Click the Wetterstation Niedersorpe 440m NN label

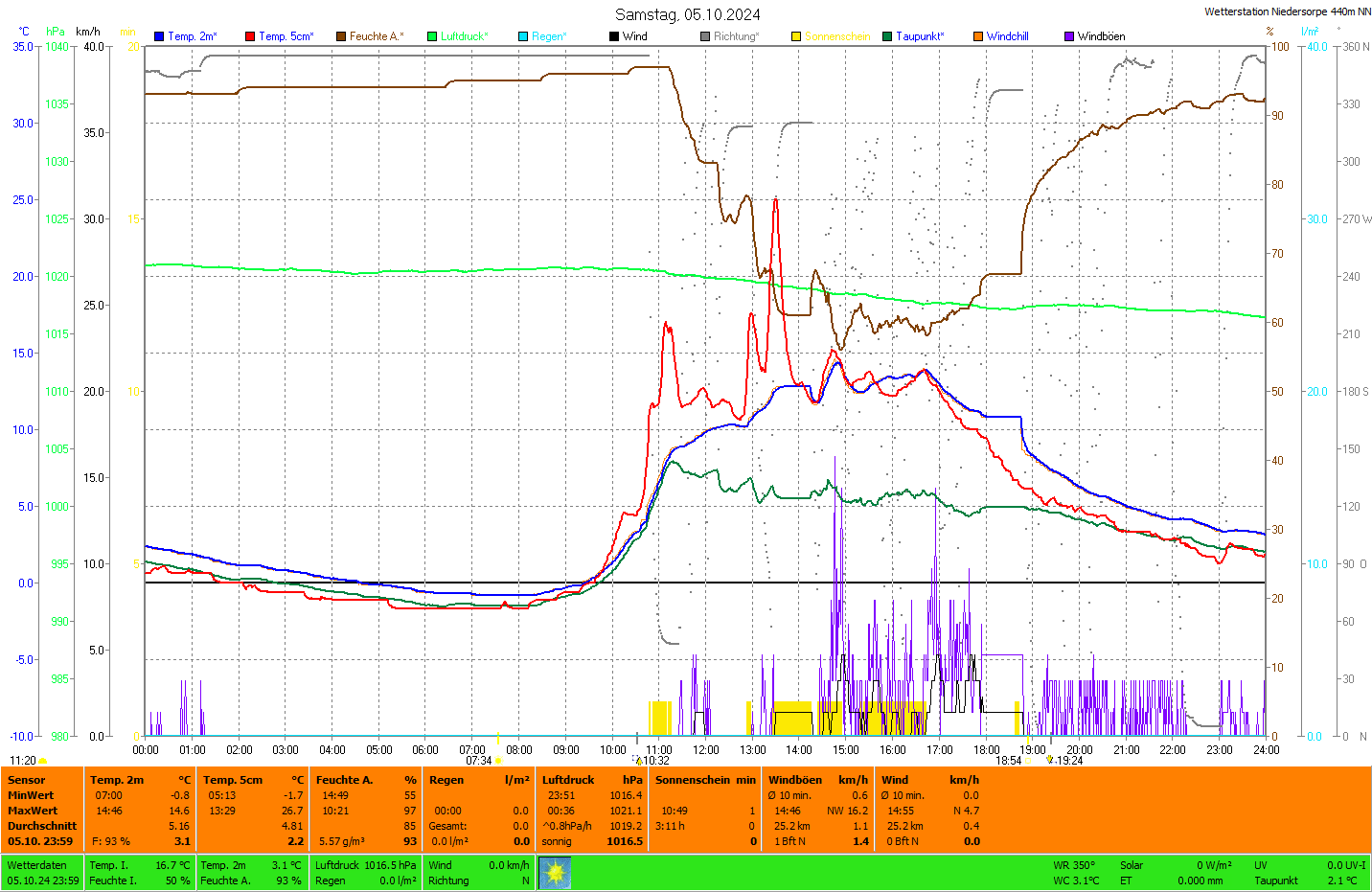click(1287, 11)
